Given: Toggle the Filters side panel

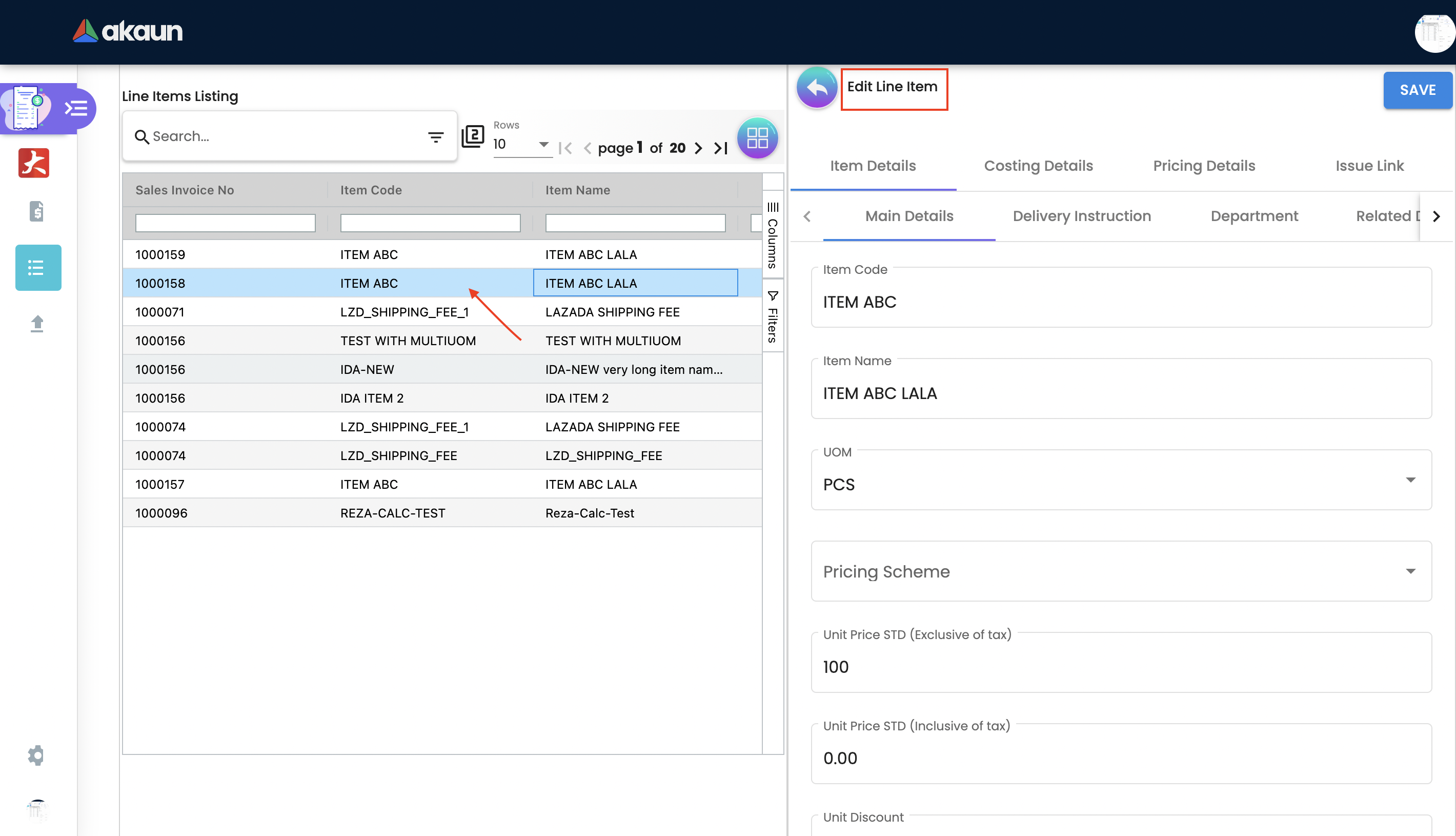Looking at the screenshot, I should (x=773, y=317).
